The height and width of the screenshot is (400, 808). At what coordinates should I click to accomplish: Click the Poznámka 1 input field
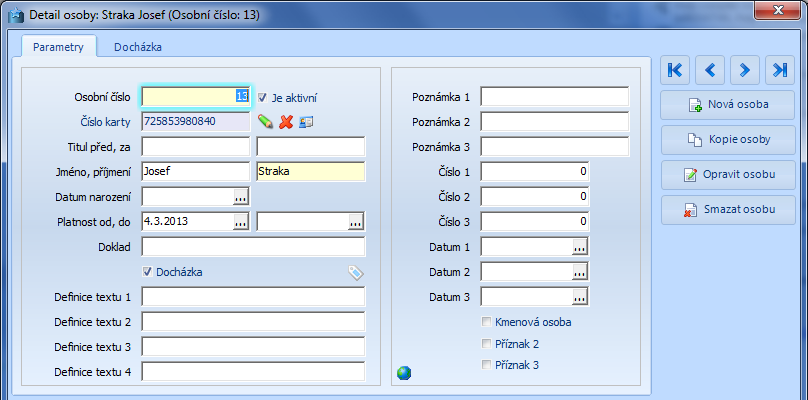tap(555, 96)
